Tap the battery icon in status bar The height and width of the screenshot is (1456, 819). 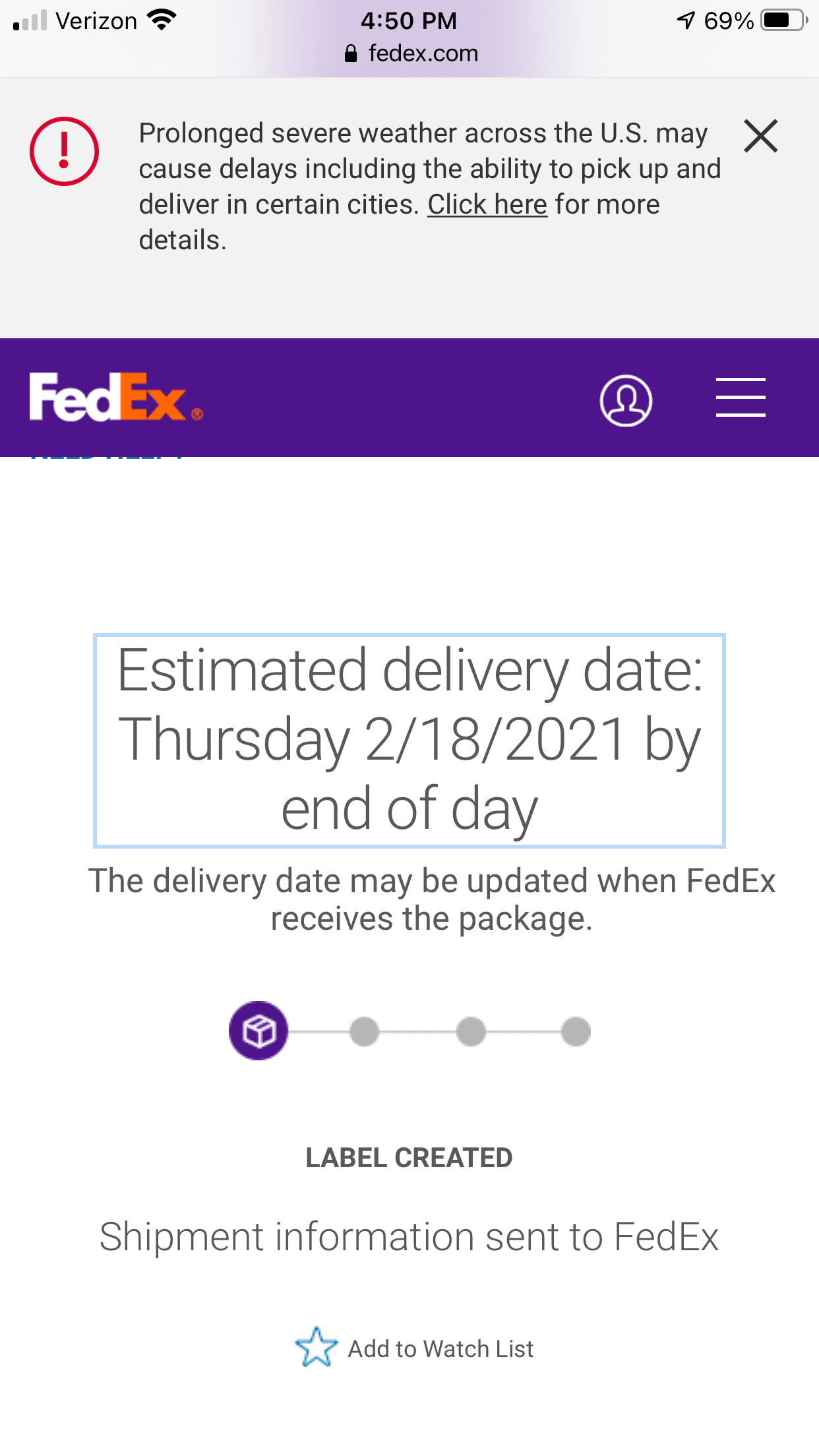coord(783,20)
